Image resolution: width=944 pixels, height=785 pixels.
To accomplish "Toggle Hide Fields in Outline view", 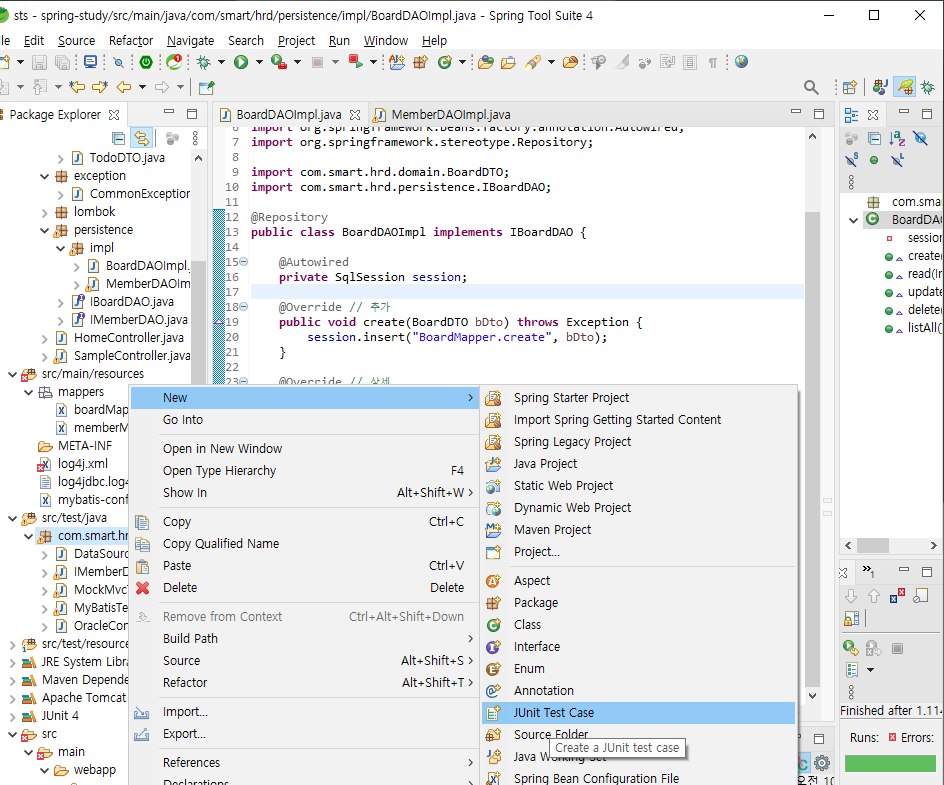I will pos(921,138).
